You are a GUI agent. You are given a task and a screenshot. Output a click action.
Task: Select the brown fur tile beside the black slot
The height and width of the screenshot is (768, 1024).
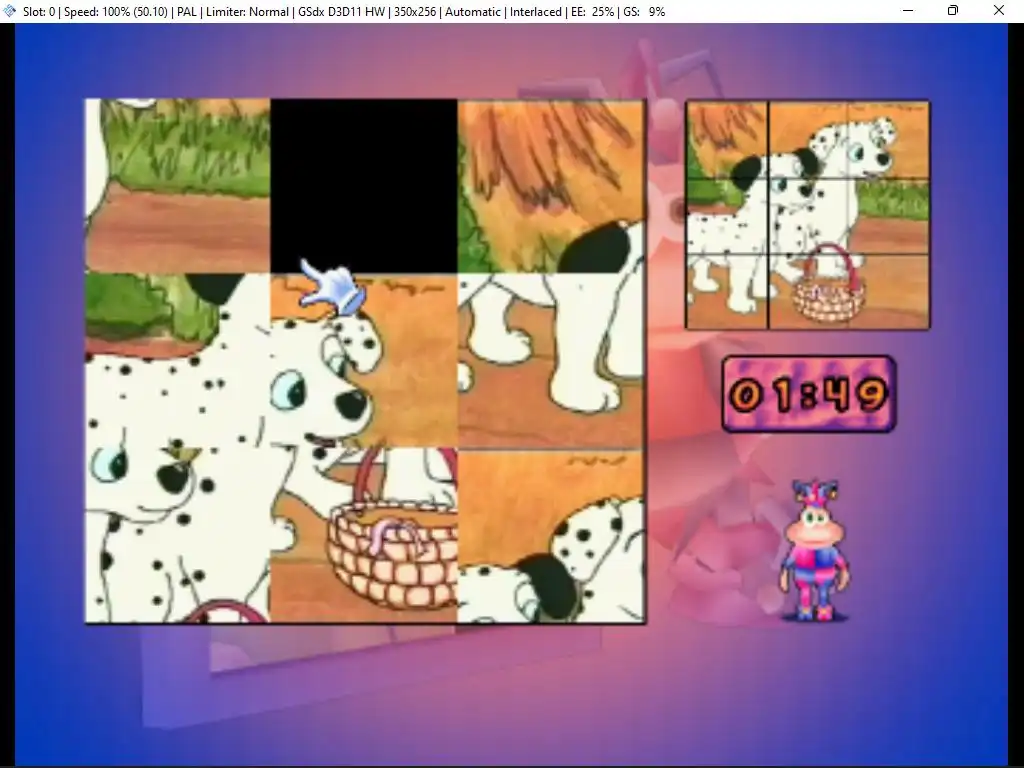pos(551,185)
